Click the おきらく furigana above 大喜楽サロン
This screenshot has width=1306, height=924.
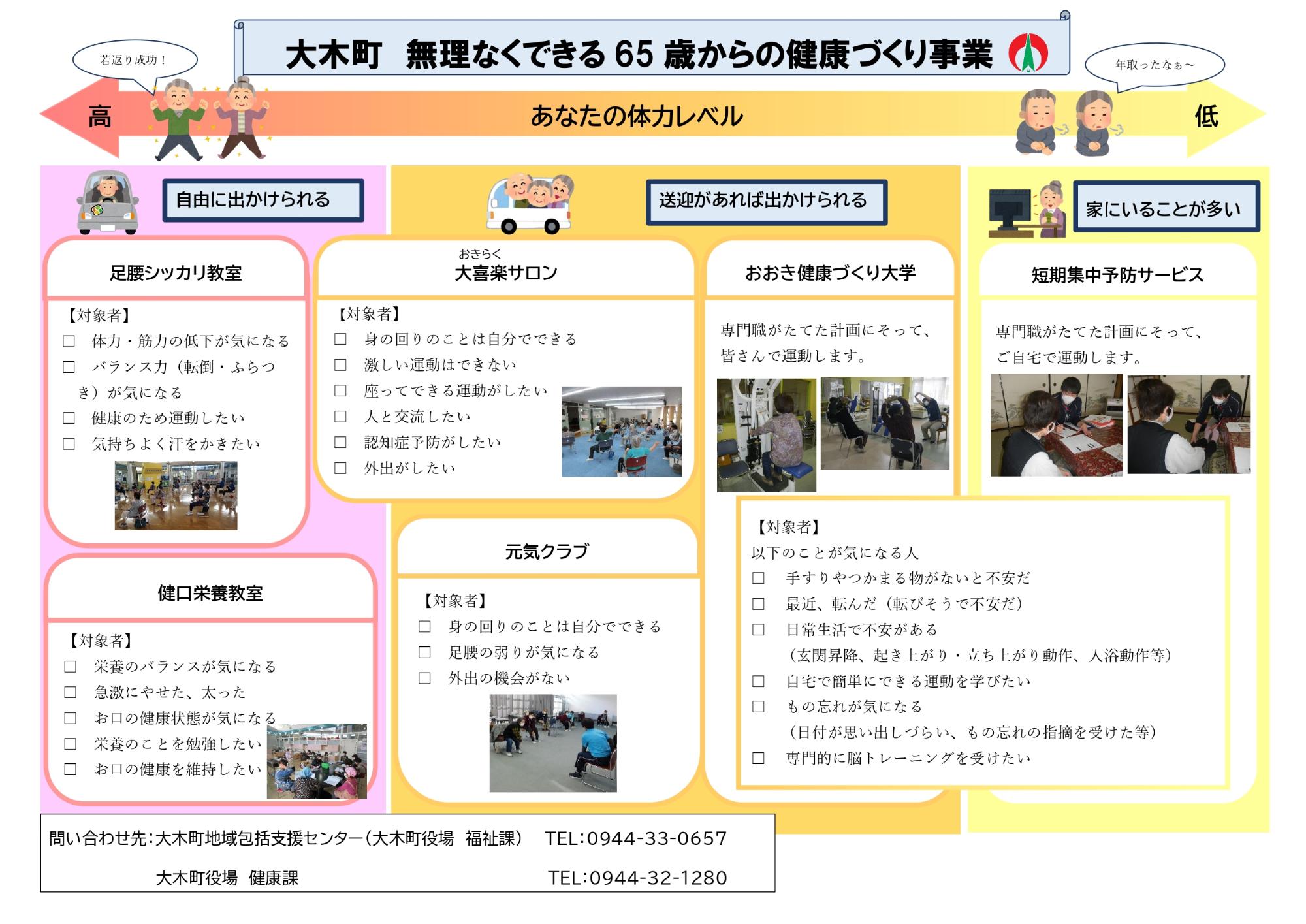480,253
